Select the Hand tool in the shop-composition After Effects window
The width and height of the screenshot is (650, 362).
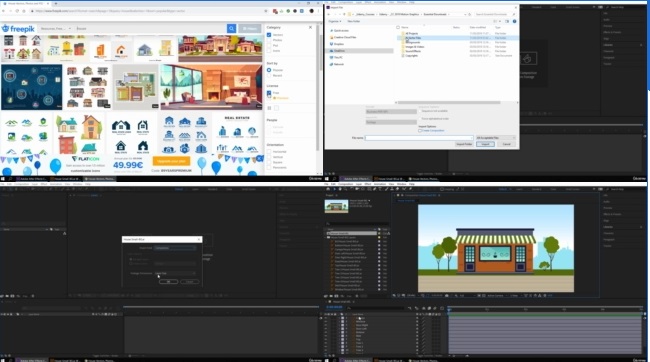(340, 189)
